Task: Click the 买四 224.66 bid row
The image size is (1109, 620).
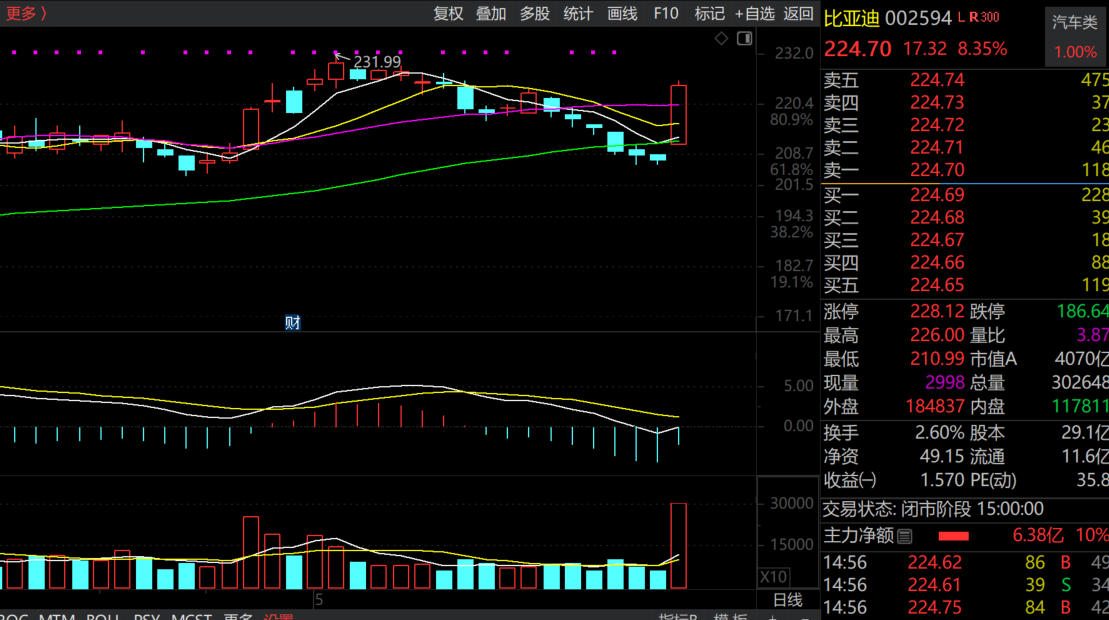Action: point(965,263)
